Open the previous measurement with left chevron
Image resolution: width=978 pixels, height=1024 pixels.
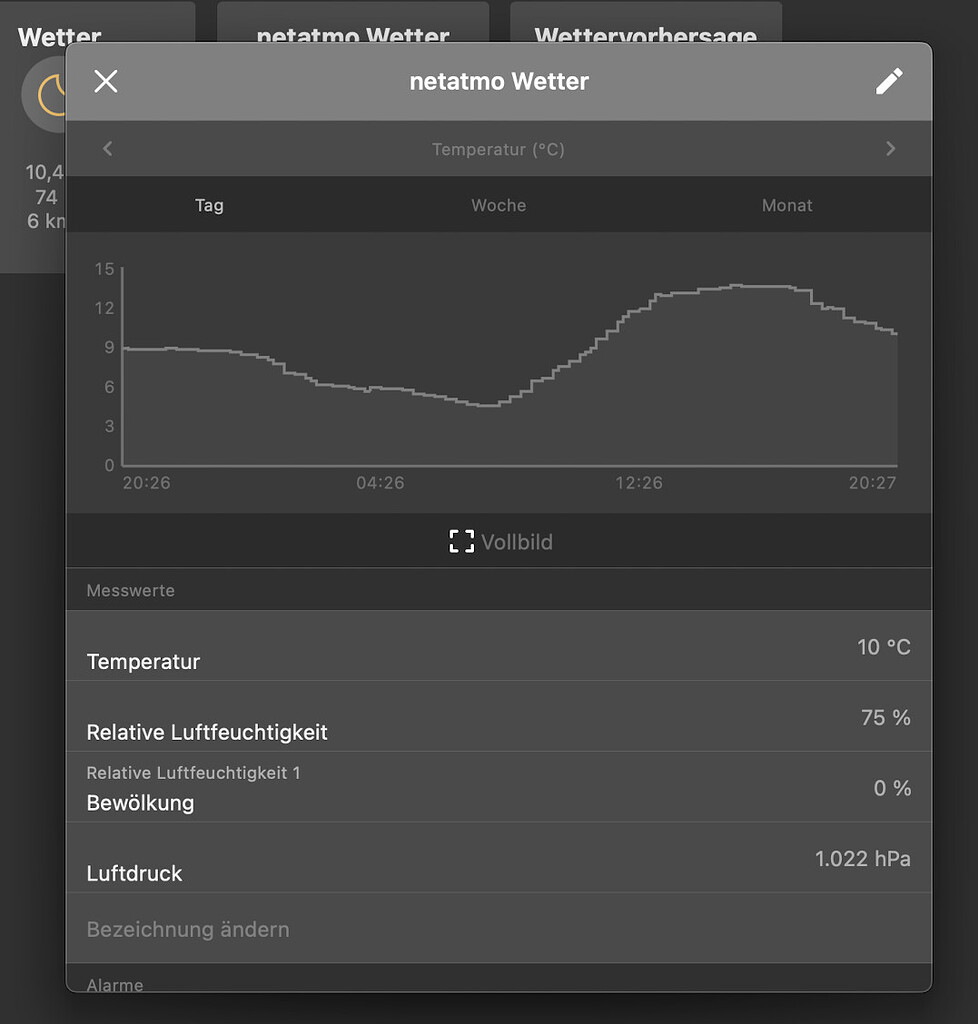coord(107,148)
